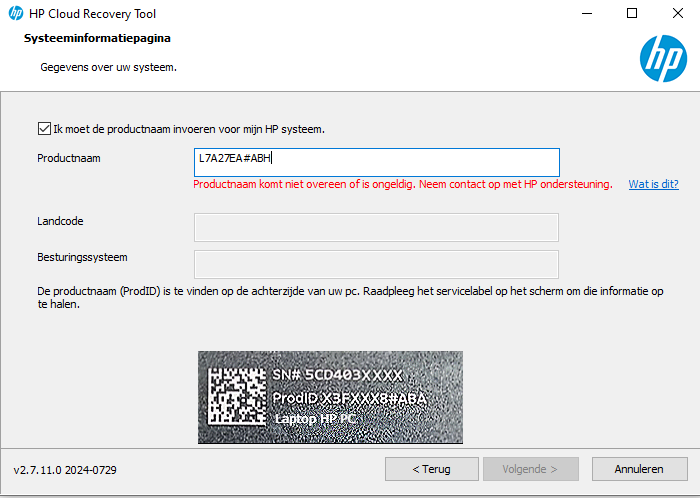
Task: Click the 'Besturingssysteem' label
Action: pos(82,257)
